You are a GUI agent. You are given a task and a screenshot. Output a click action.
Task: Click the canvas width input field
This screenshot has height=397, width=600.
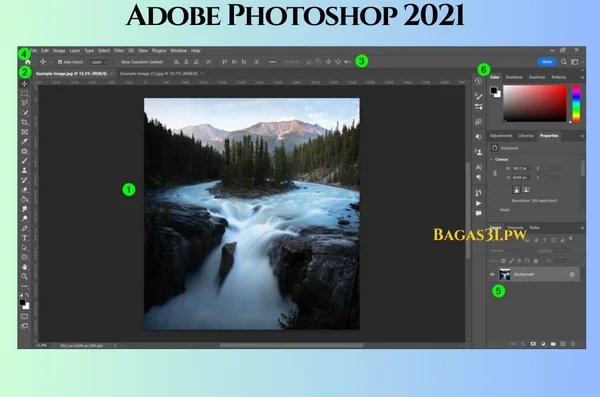[x=520, y=168]
